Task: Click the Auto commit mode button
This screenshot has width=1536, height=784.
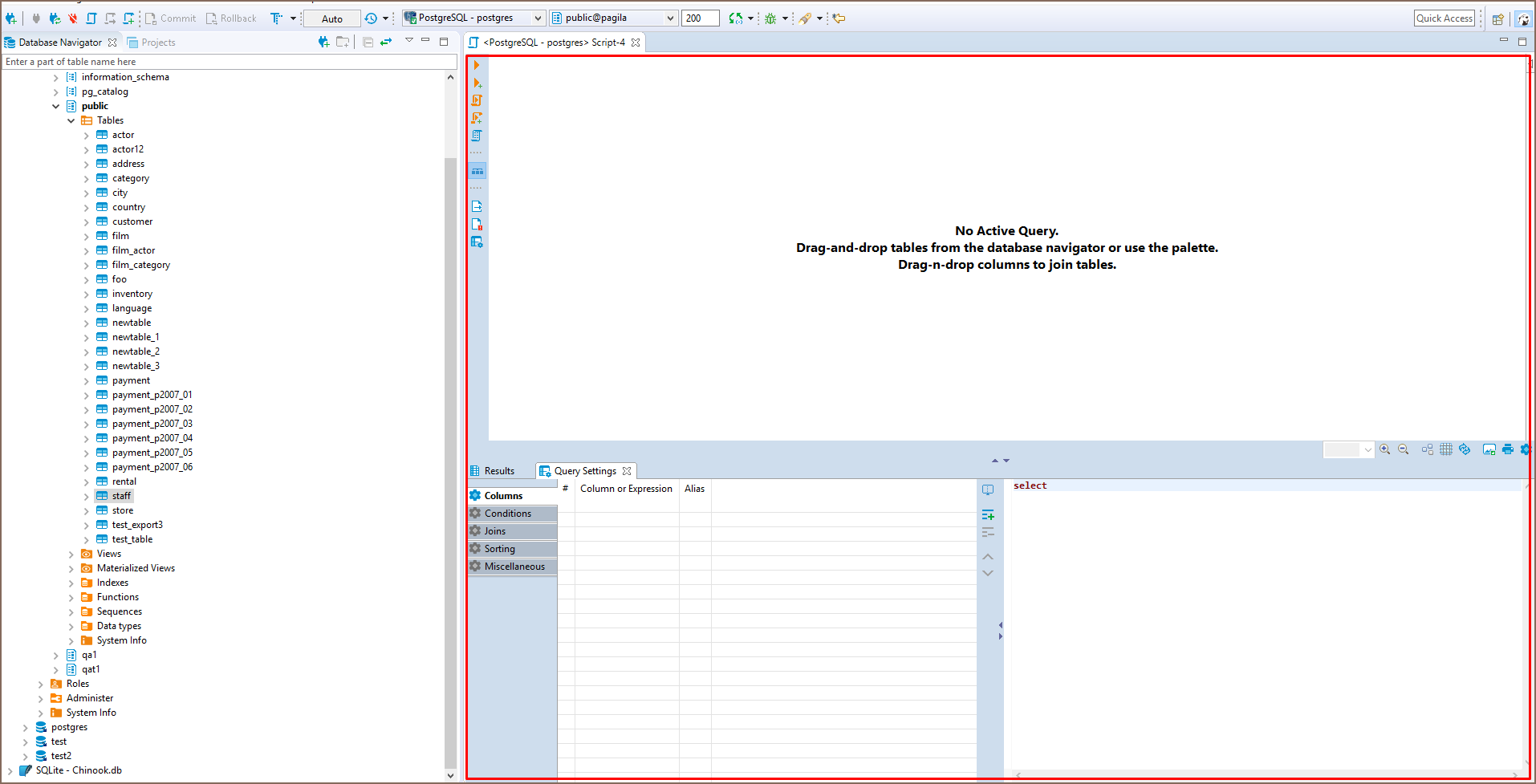Action: 332,18
